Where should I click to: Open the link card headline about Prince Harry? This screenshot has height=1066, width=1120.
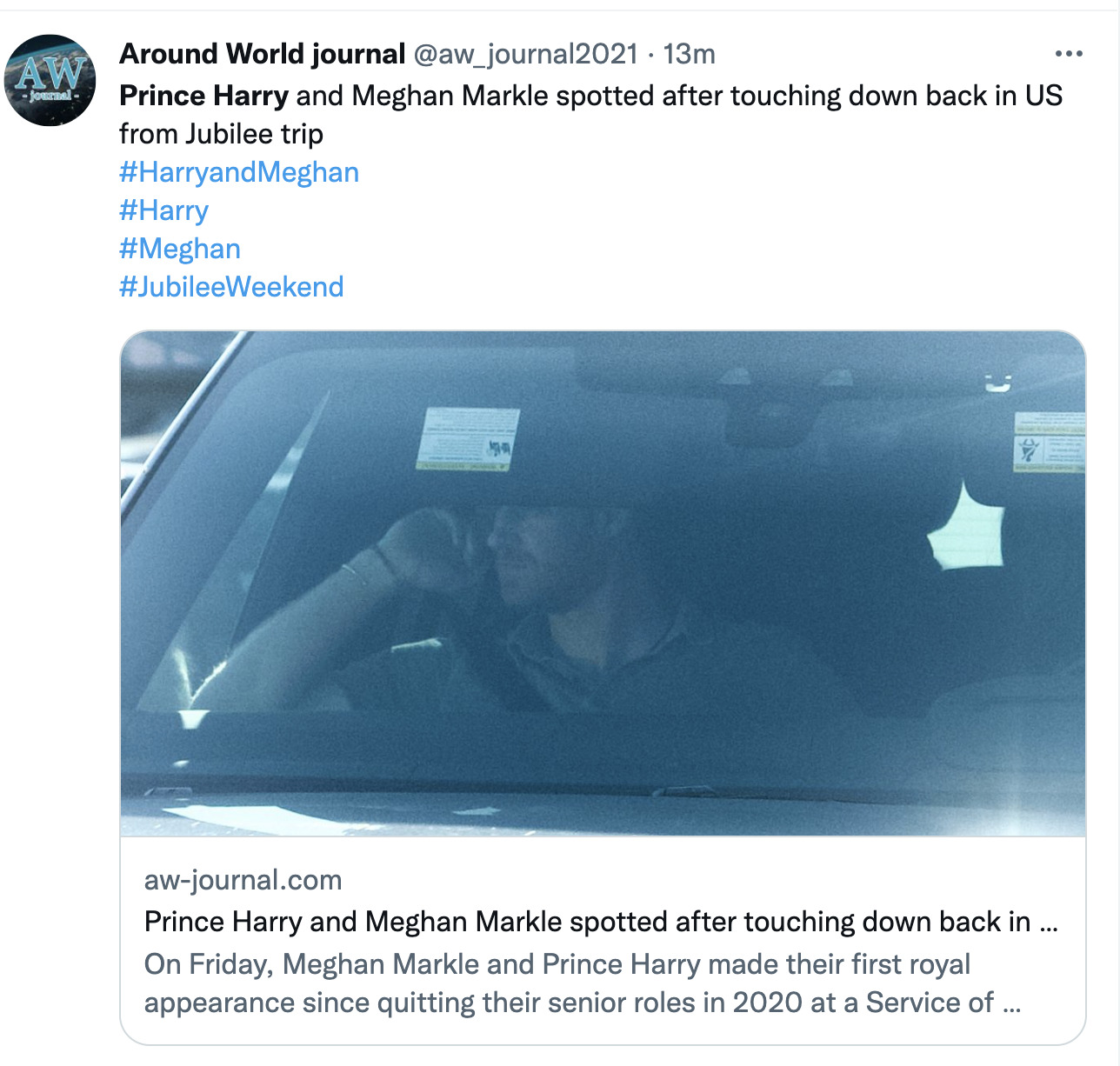coord(601,922)
